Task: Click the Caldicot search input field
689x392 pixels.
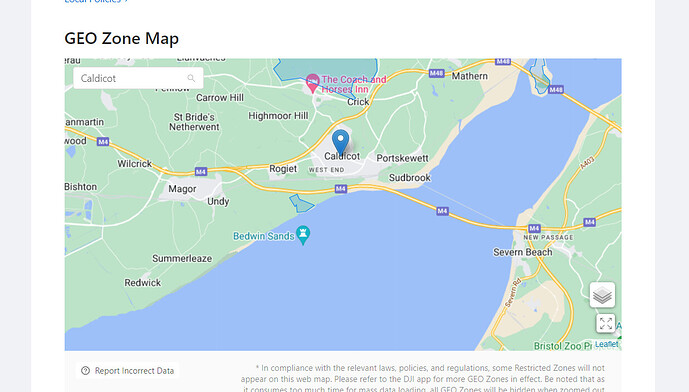Action: [138, 78]
